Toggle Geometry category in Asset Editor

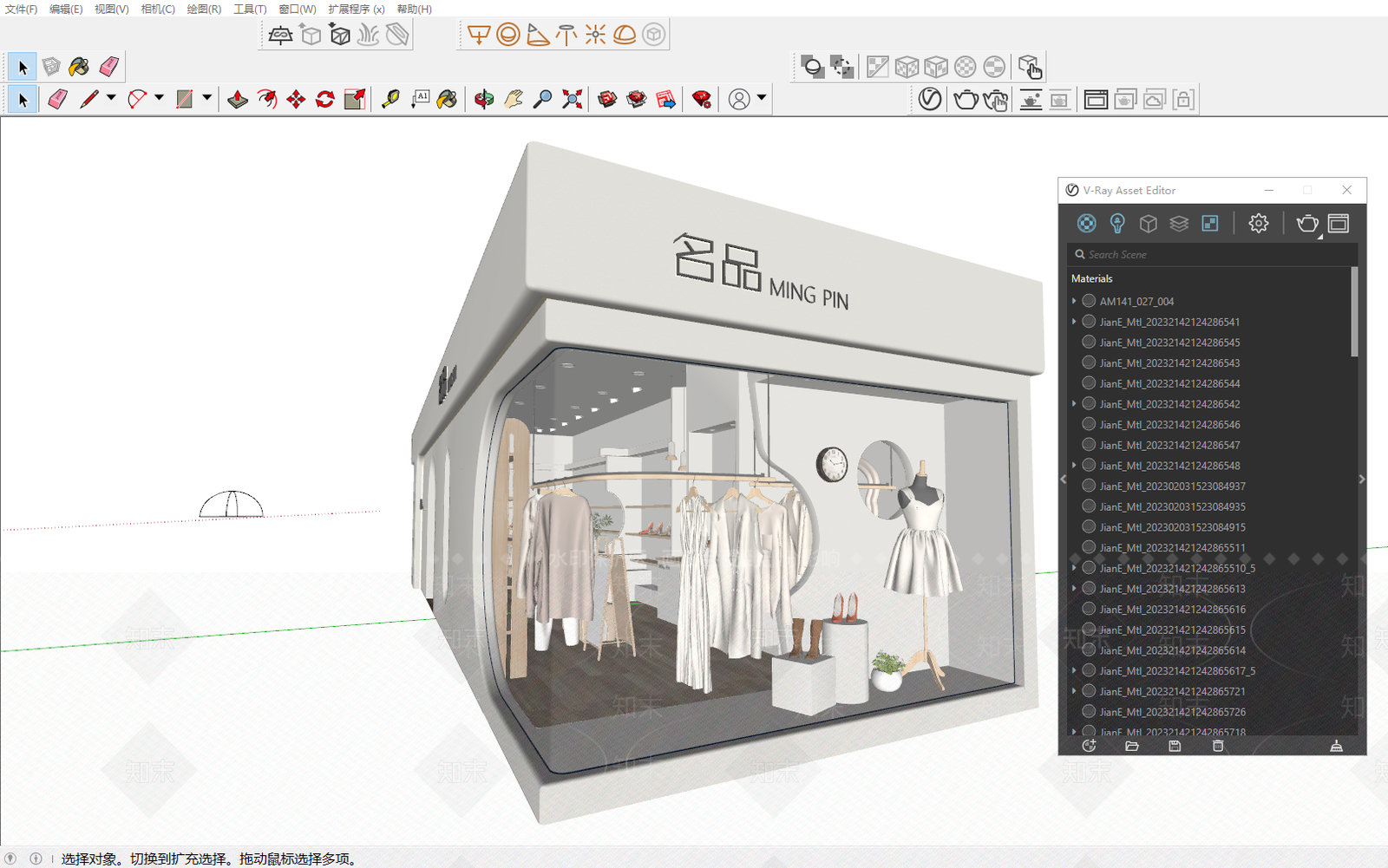tap(1149, 224)
